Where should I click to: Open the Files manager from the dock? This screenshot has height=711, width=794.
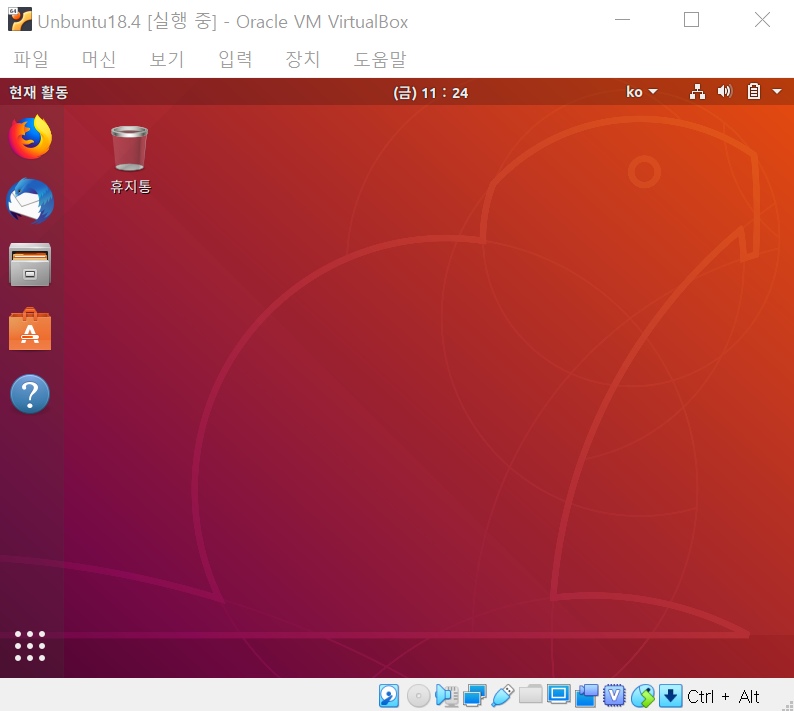click(30, 265)
